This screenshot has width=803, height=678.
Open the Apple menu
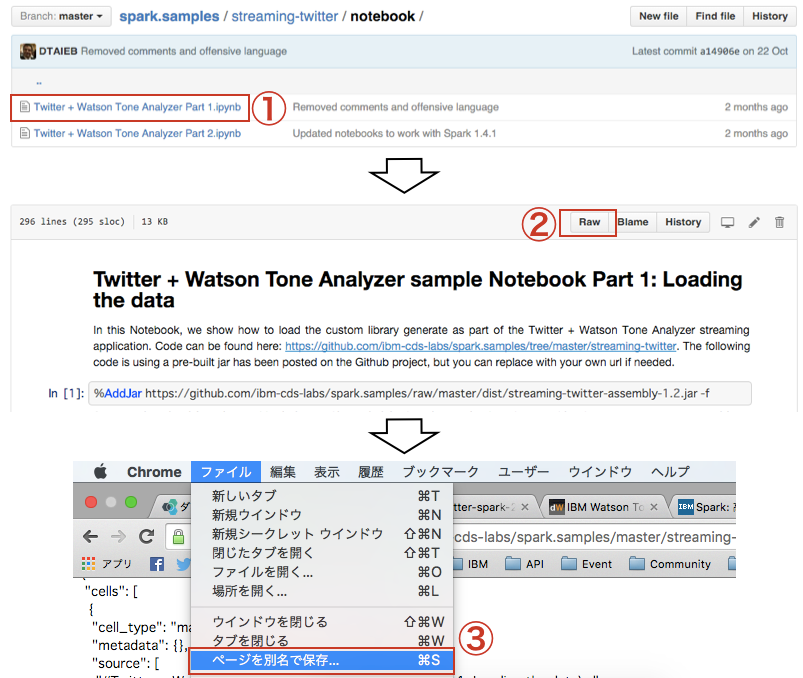100,472
